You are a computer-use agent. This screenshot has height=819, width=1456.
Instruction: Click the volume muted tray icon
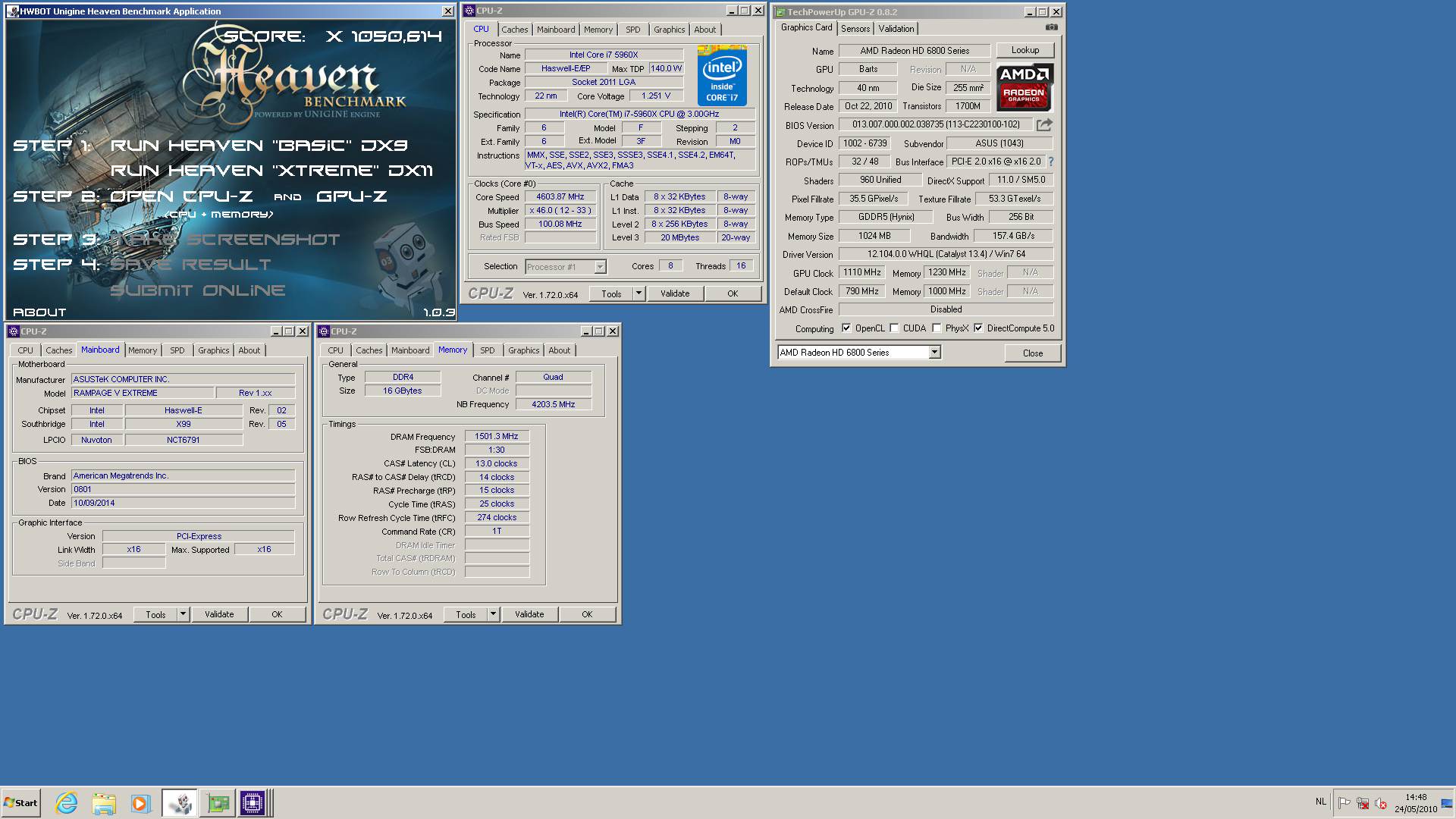coord(1381,803)
